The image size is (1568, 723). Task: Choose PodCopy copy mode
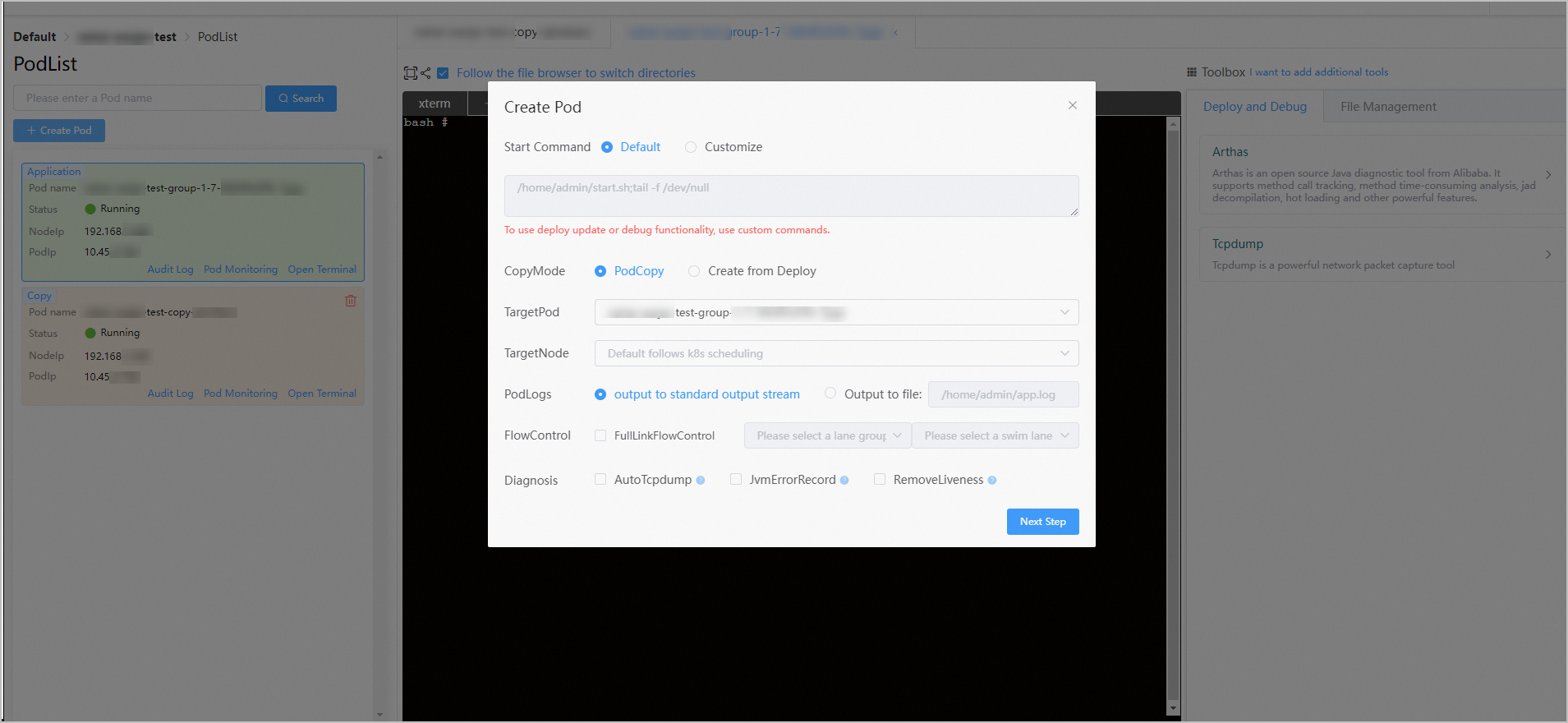click(x=600, y=271)
